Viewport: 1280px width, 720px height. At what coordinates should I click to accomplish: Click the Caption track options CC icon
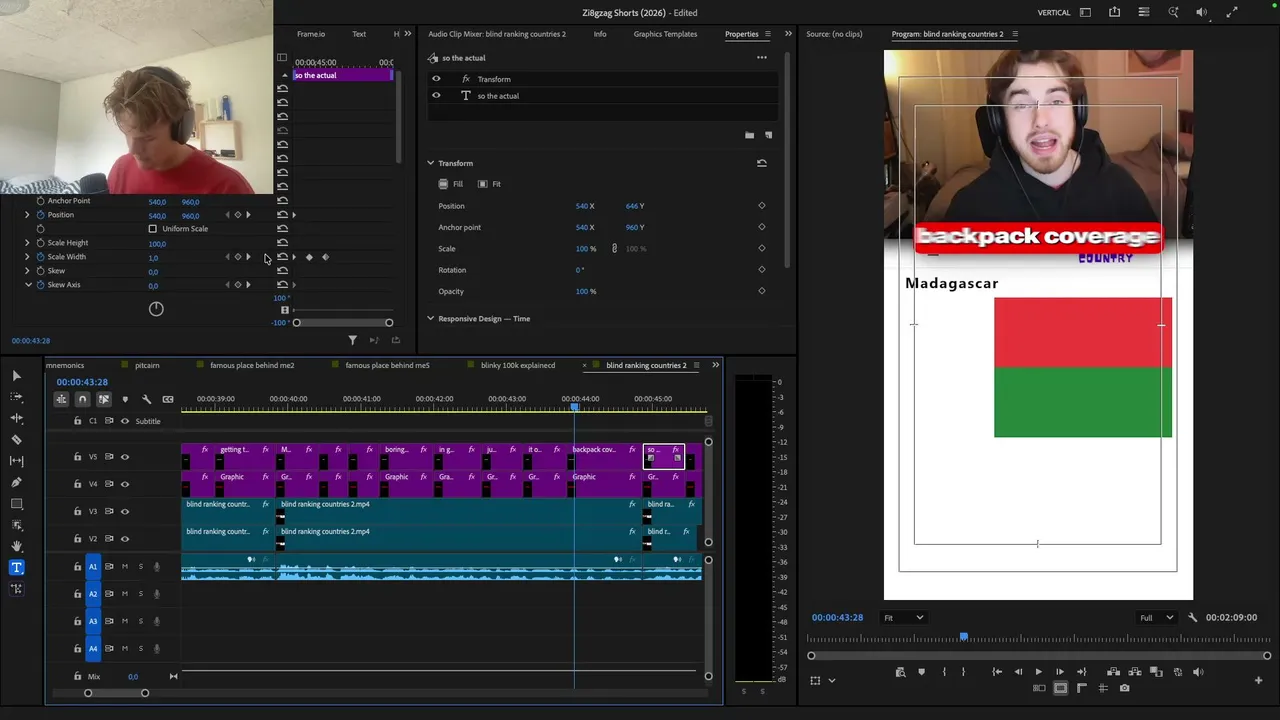[x=167, y=399]
